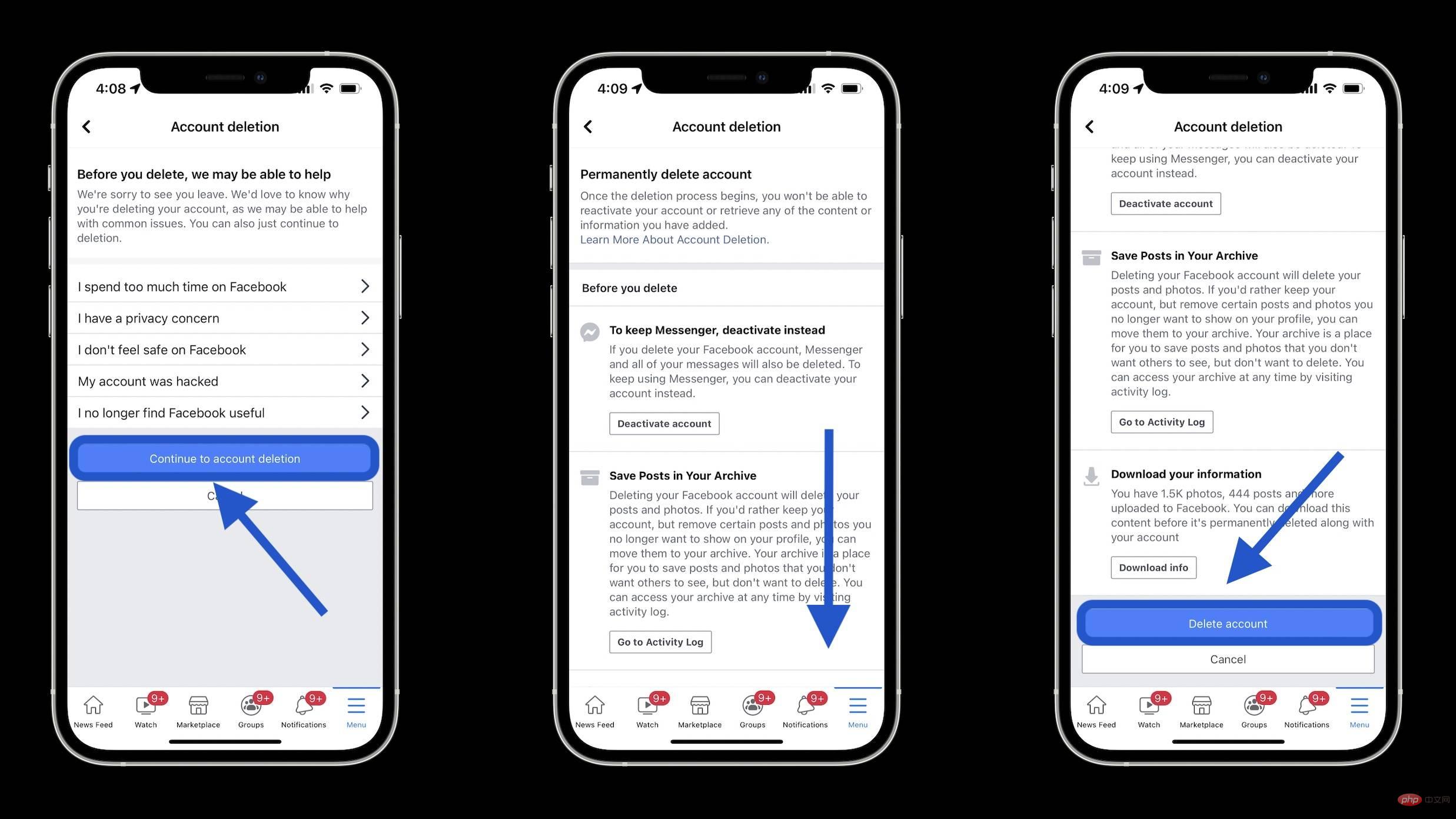The image size is (1456, 819).
Task: Select Deactivate account instead of deleting
Action: click(x=663, y=423)
